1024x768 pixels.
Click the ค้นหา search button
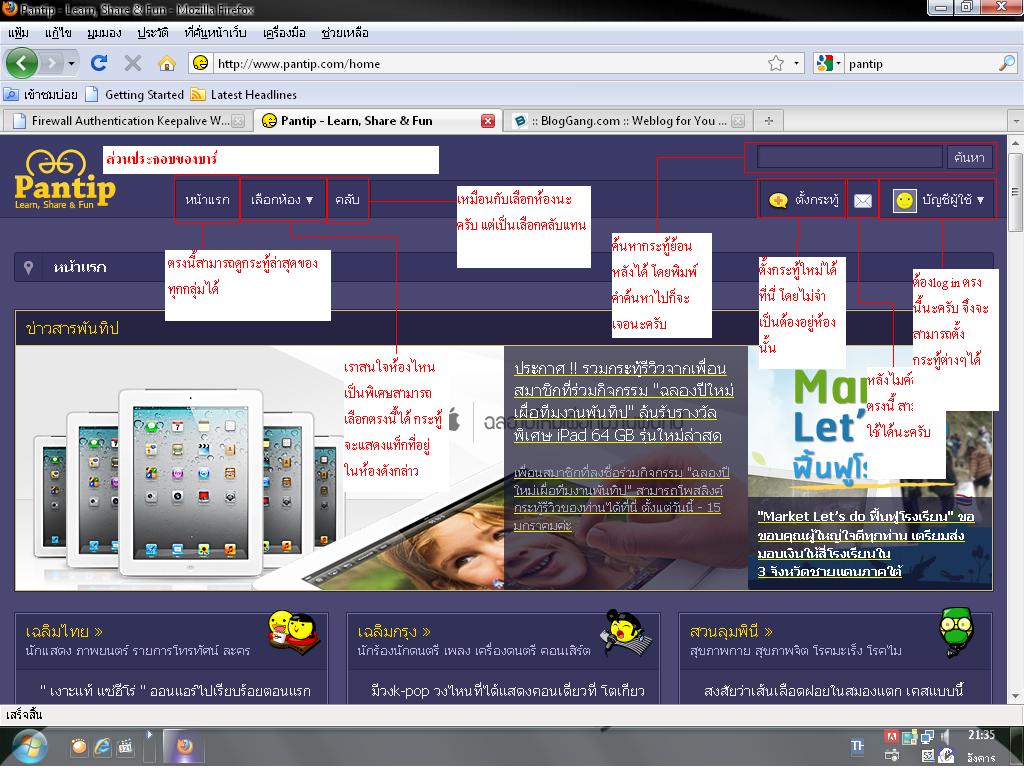click(x=969, y=157)
